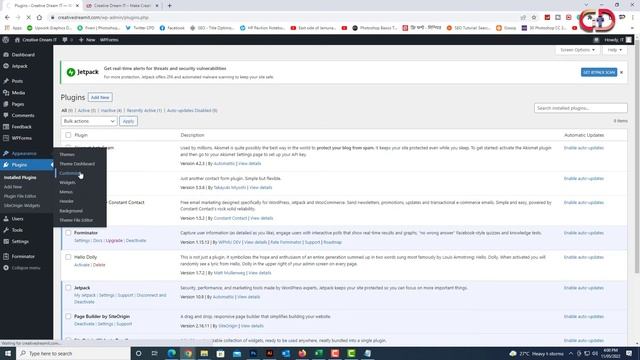Screen dimensions: 640x360
Task: Open the WPForms sidebar icon
Action: [6, 138]
